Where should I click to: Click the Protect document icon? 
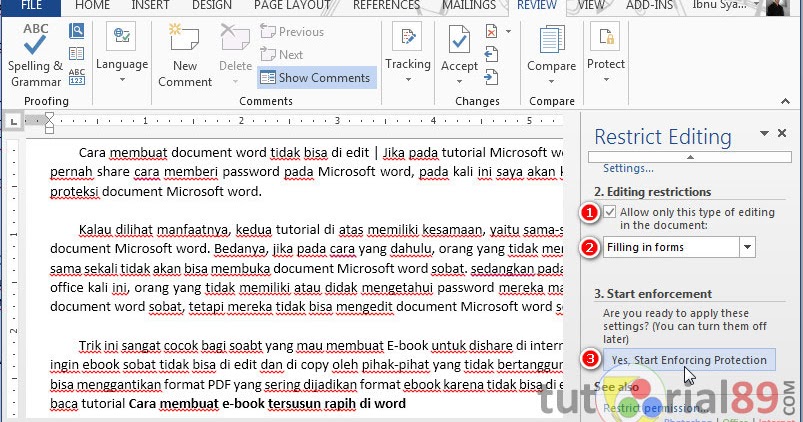click(605, 37)
